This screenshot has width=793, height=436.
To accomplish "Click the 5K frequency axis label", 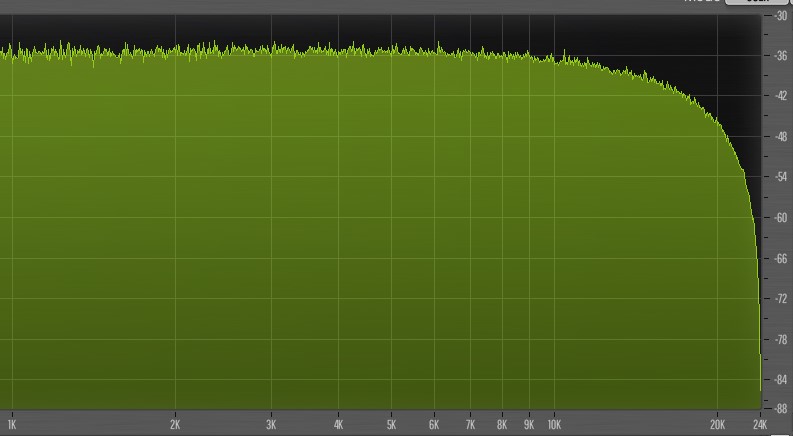I will pos(391,425).
